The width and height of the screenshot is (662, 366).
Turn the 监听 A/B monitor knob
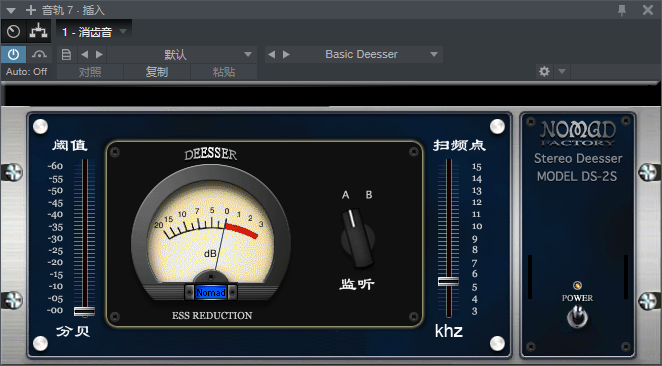pyautogui.click(x=357, y=239)
